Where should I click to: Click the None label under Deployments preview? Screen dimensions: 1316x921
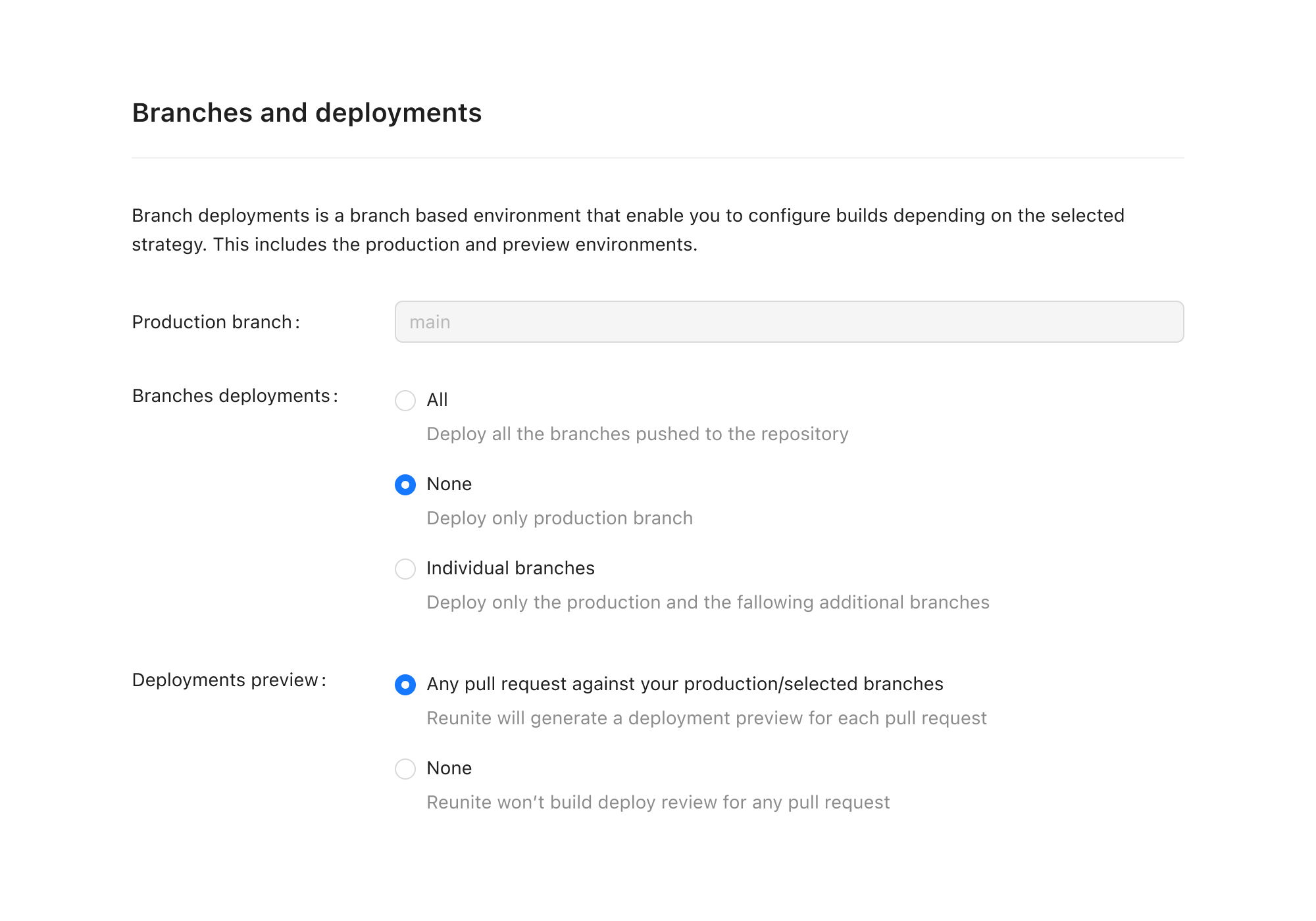(x=449, y=768)
